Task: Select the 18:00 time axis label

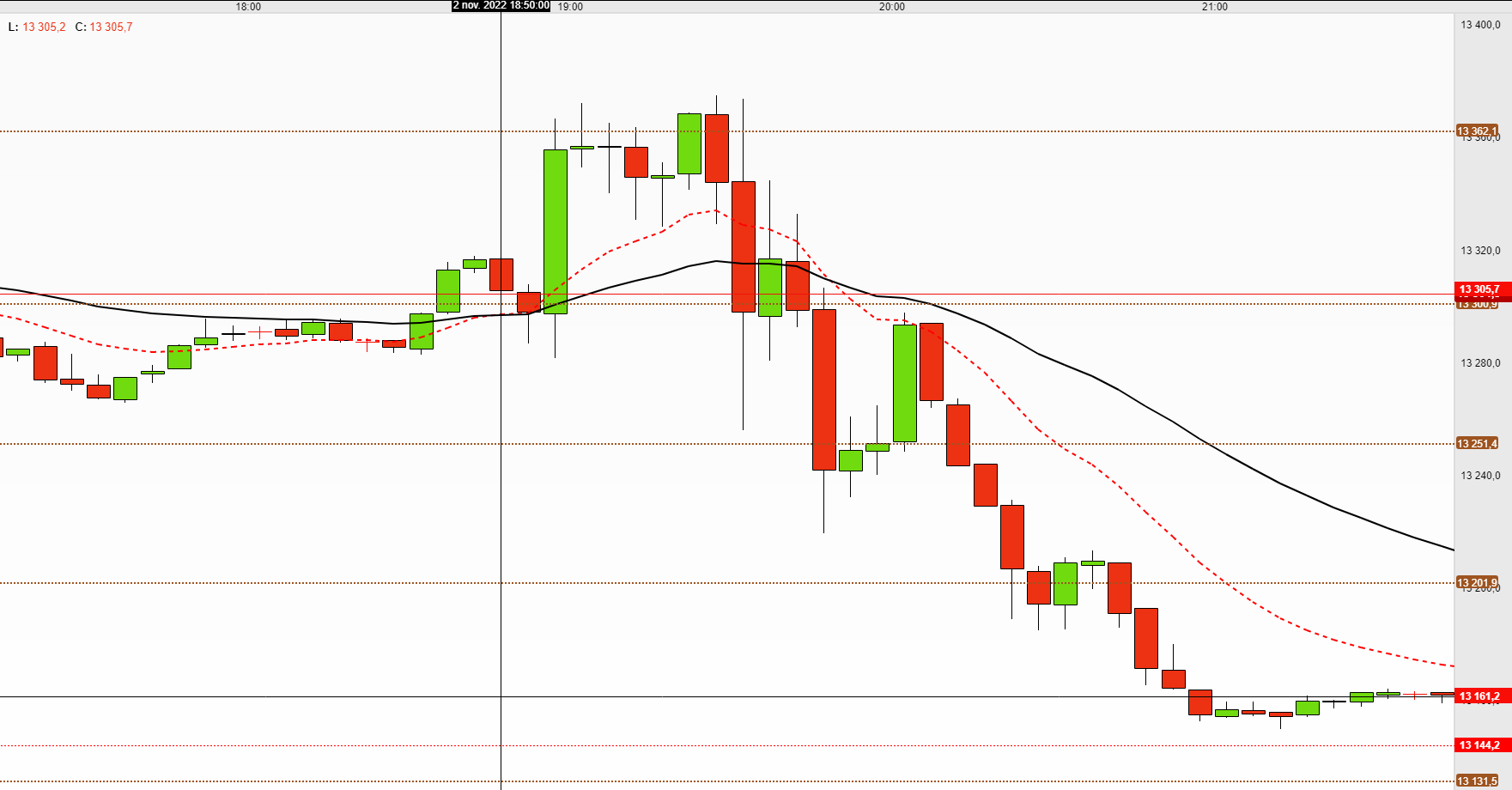Action: (x=248, y=7)
